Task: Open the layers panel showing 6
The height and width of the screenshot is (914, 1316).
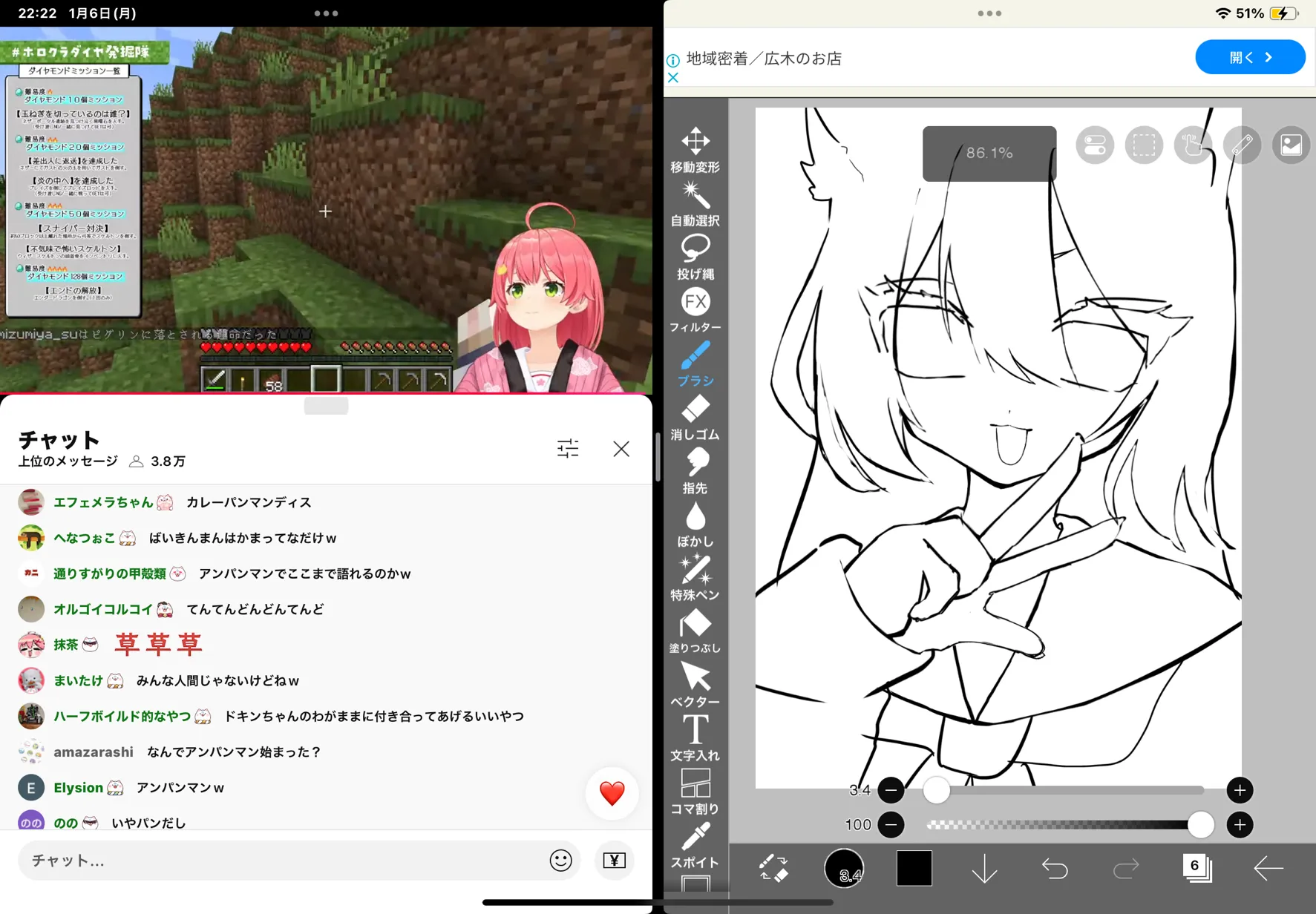Action: [x=1196, y=867]
